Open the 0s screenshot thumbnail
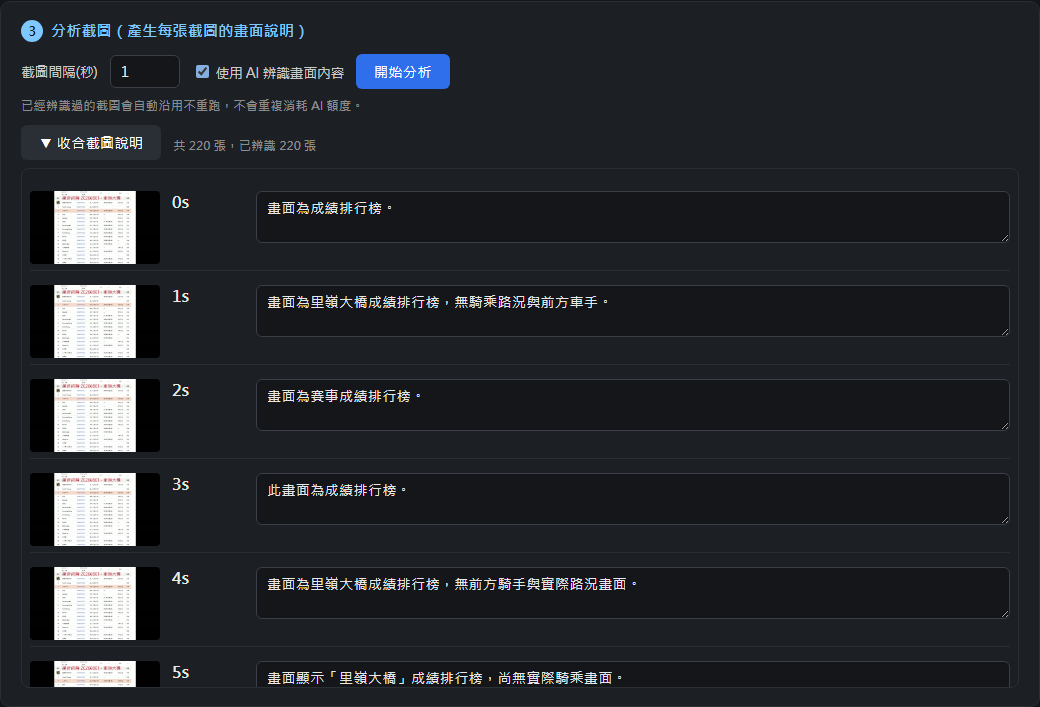 [95, 227]
